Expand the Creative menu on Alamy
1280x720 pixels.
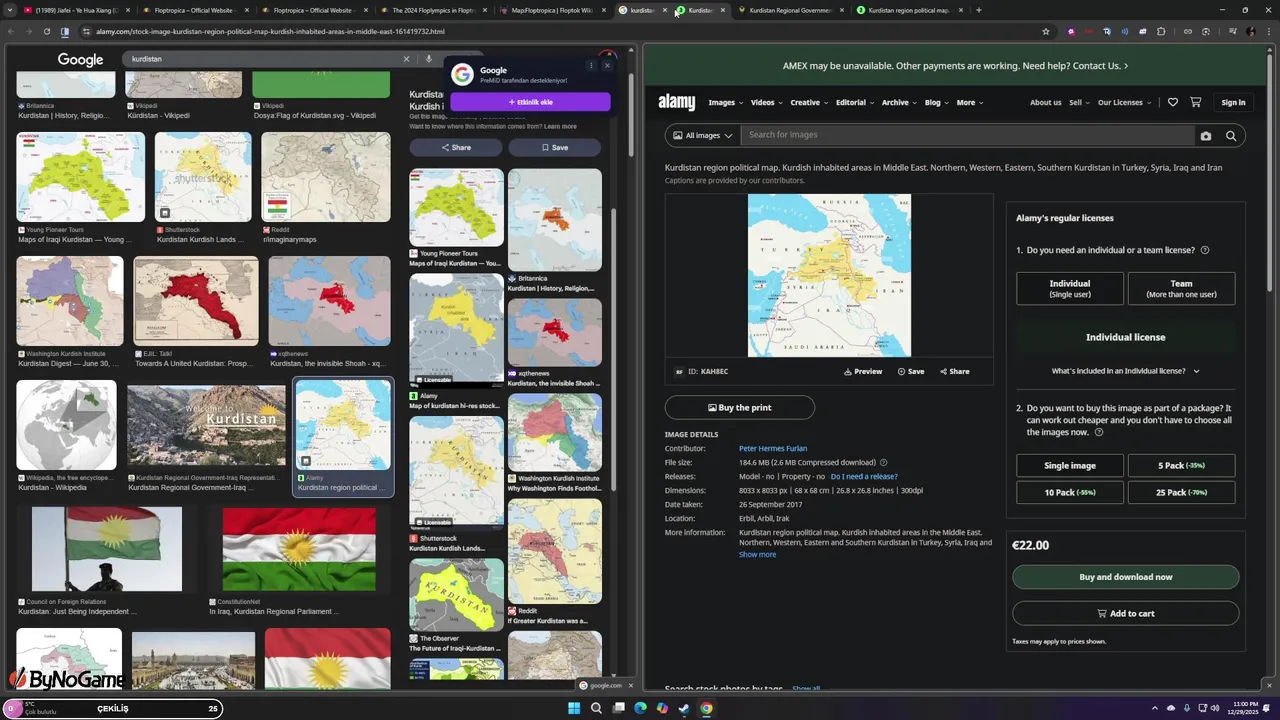[x=809, y=103]
